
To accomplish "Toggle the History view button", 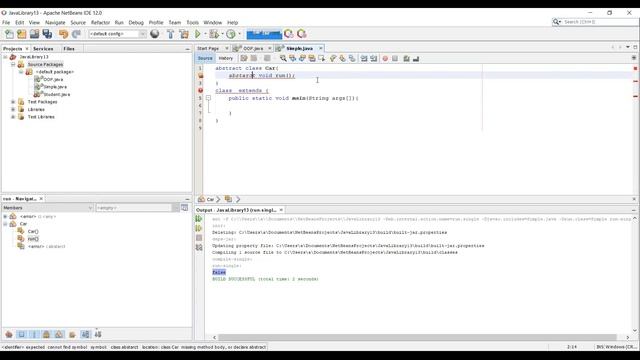I will (x=226, y=58).
